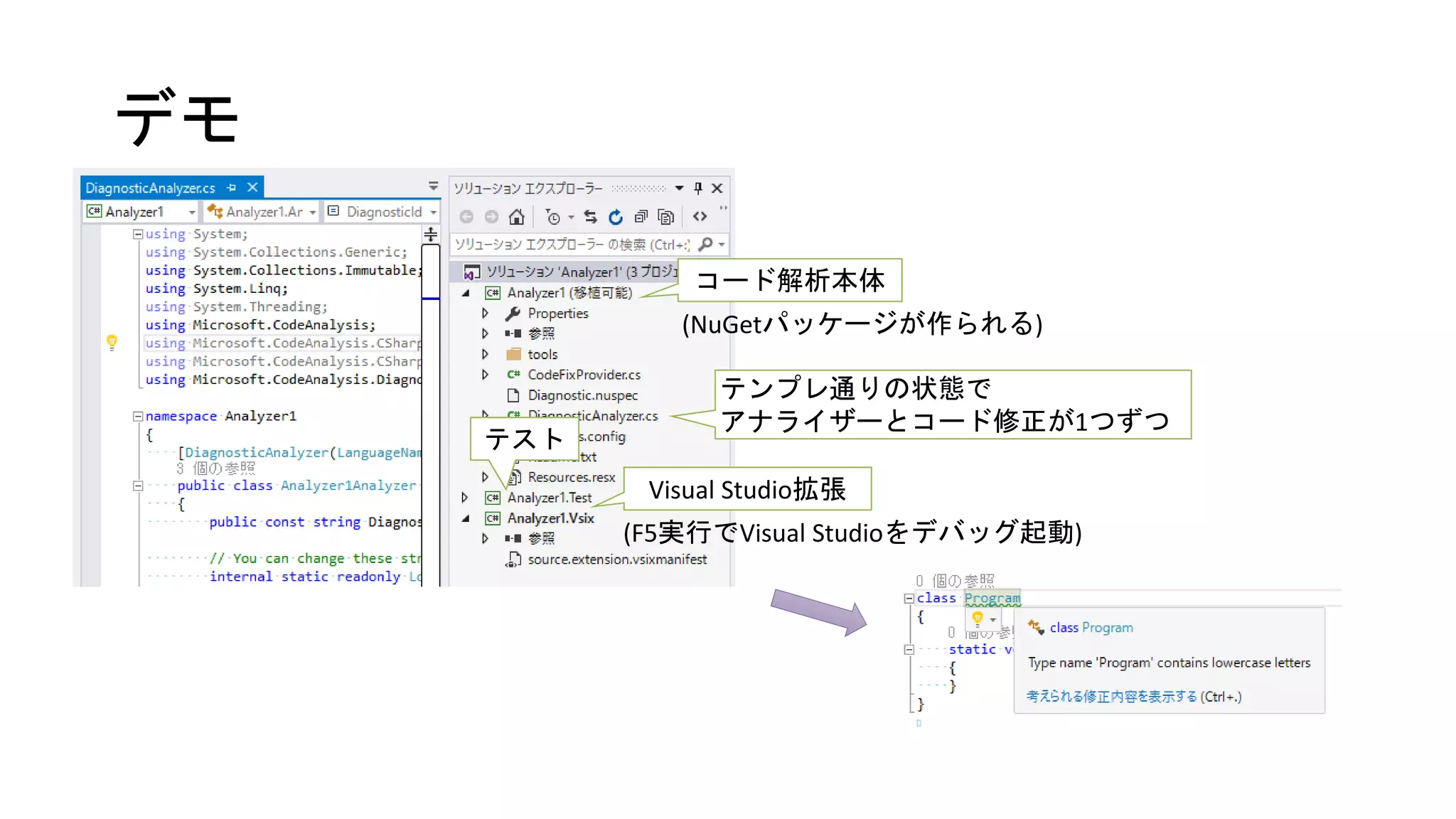Image resolution: width=1456 pixels, height=819 pixels.
Task: Click Sync with Active Document icon
Action: pyautogui.click(x=590, y=217)
